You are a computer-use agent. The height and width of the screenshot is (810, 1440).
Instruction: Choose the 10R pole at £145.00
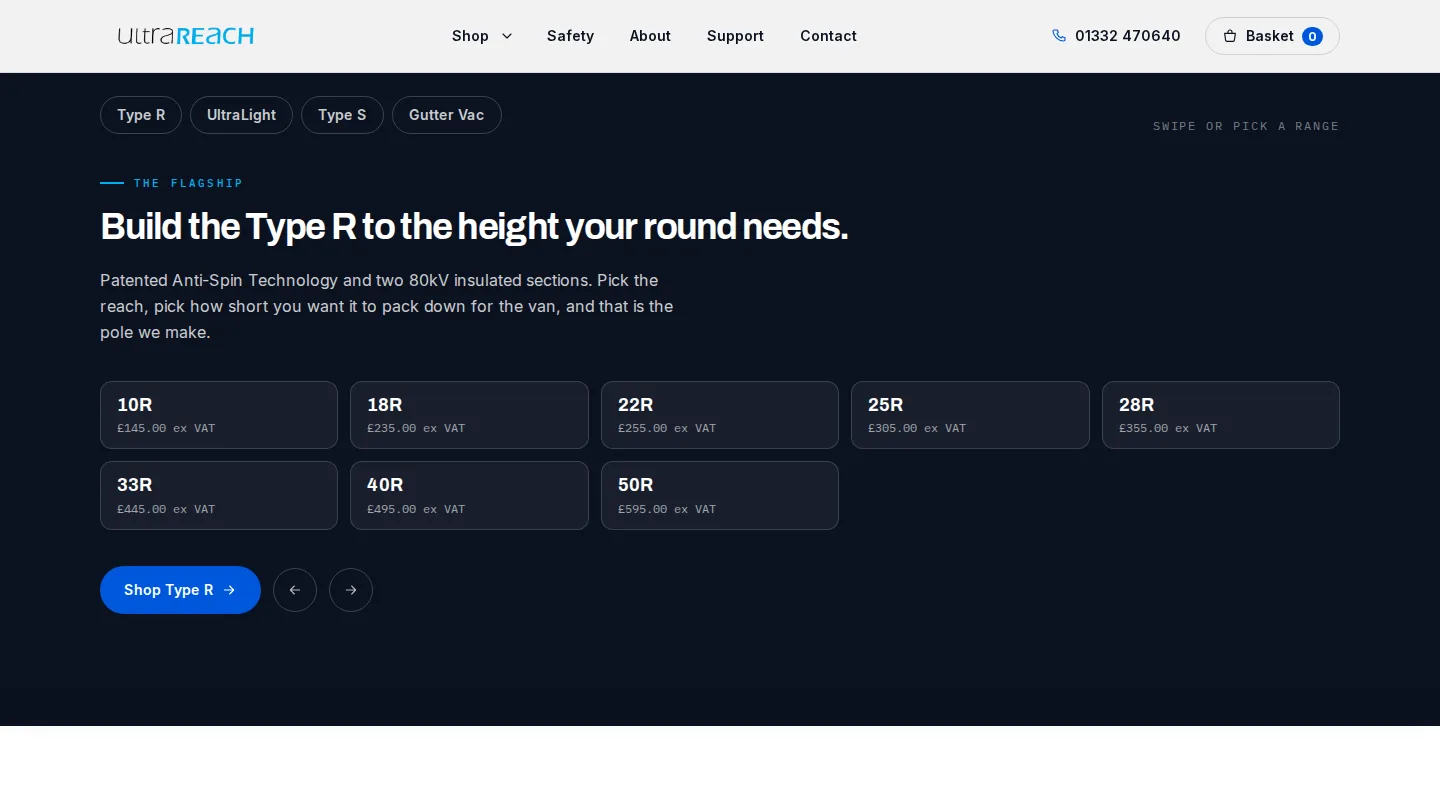click(x=219, y=415)
